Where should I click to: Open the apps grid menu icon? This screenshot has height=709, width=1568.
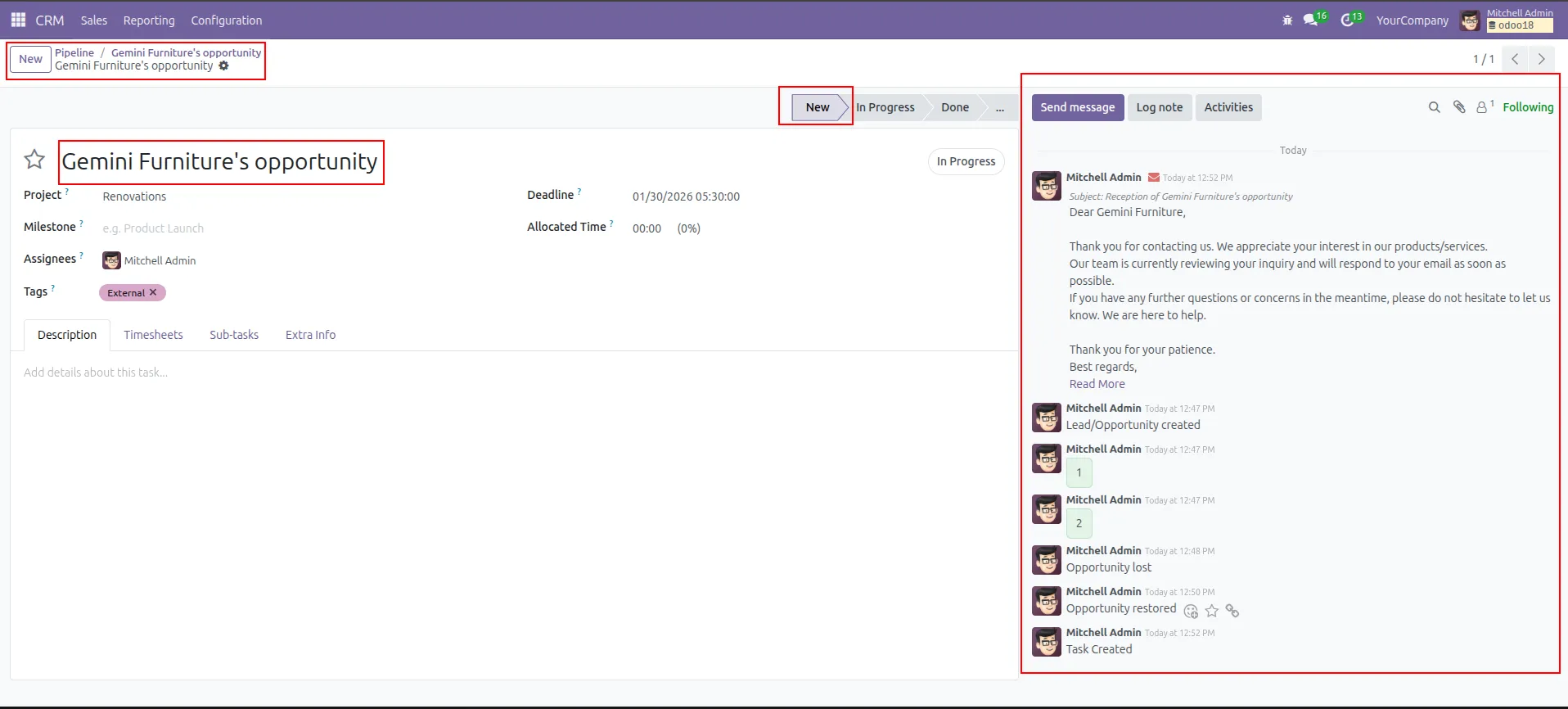coord(18,20)
